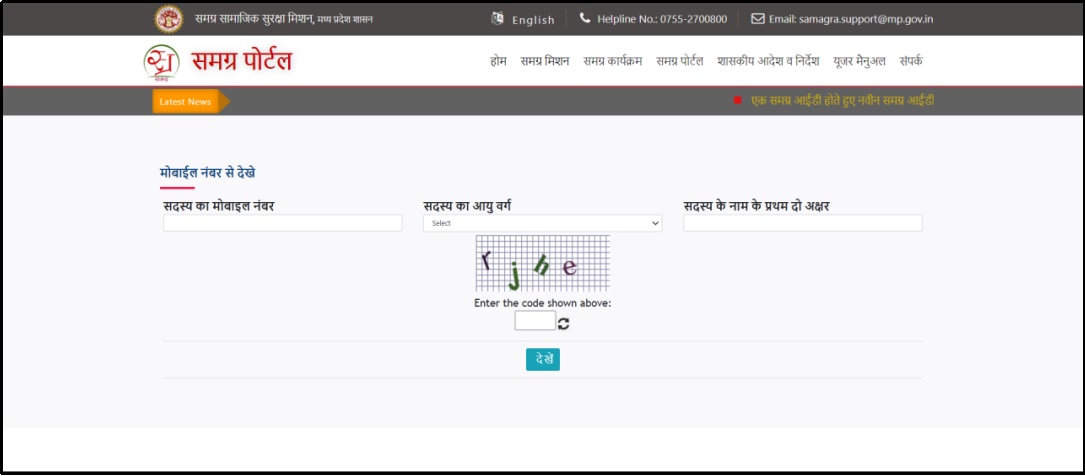Switch language to English
This screenshot has width=1085, height=476.
533,20
